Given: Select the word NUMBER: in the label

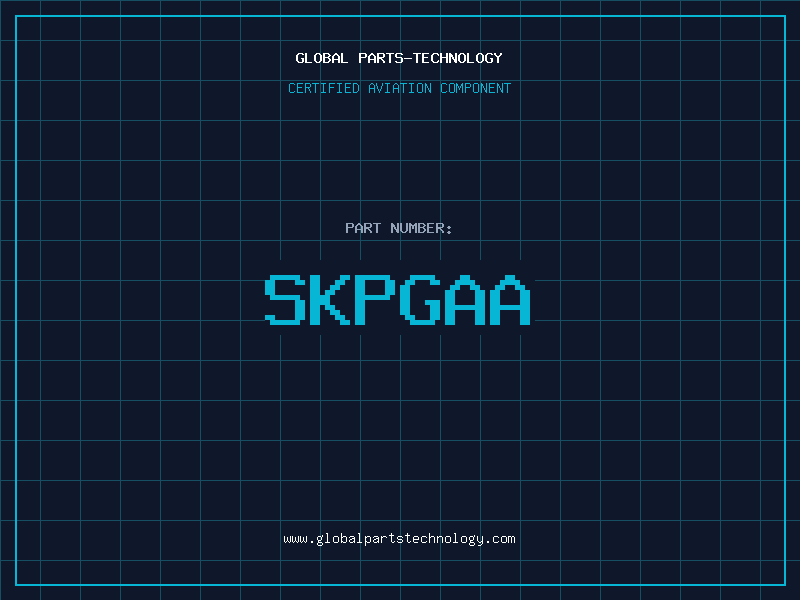Looking at the screenshot, I should click(421, 228).
